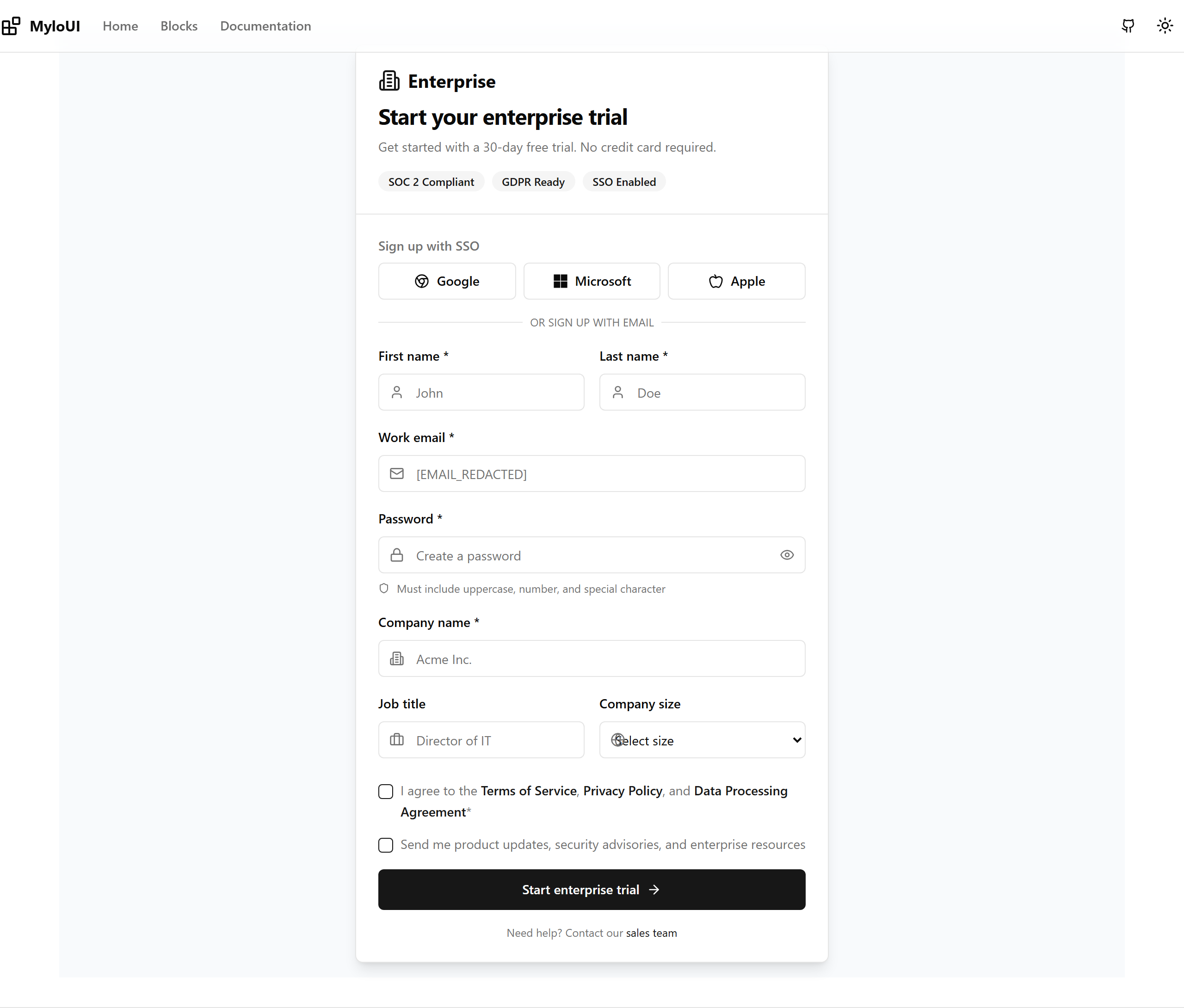
Task: Click the envelope icon in Work email field
Action: [x=396, y=474]
